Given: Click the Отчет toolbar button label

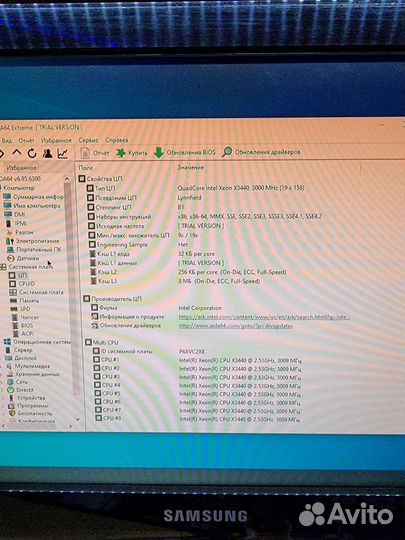Looking at the screenshot, I should [x=101, y=153].
